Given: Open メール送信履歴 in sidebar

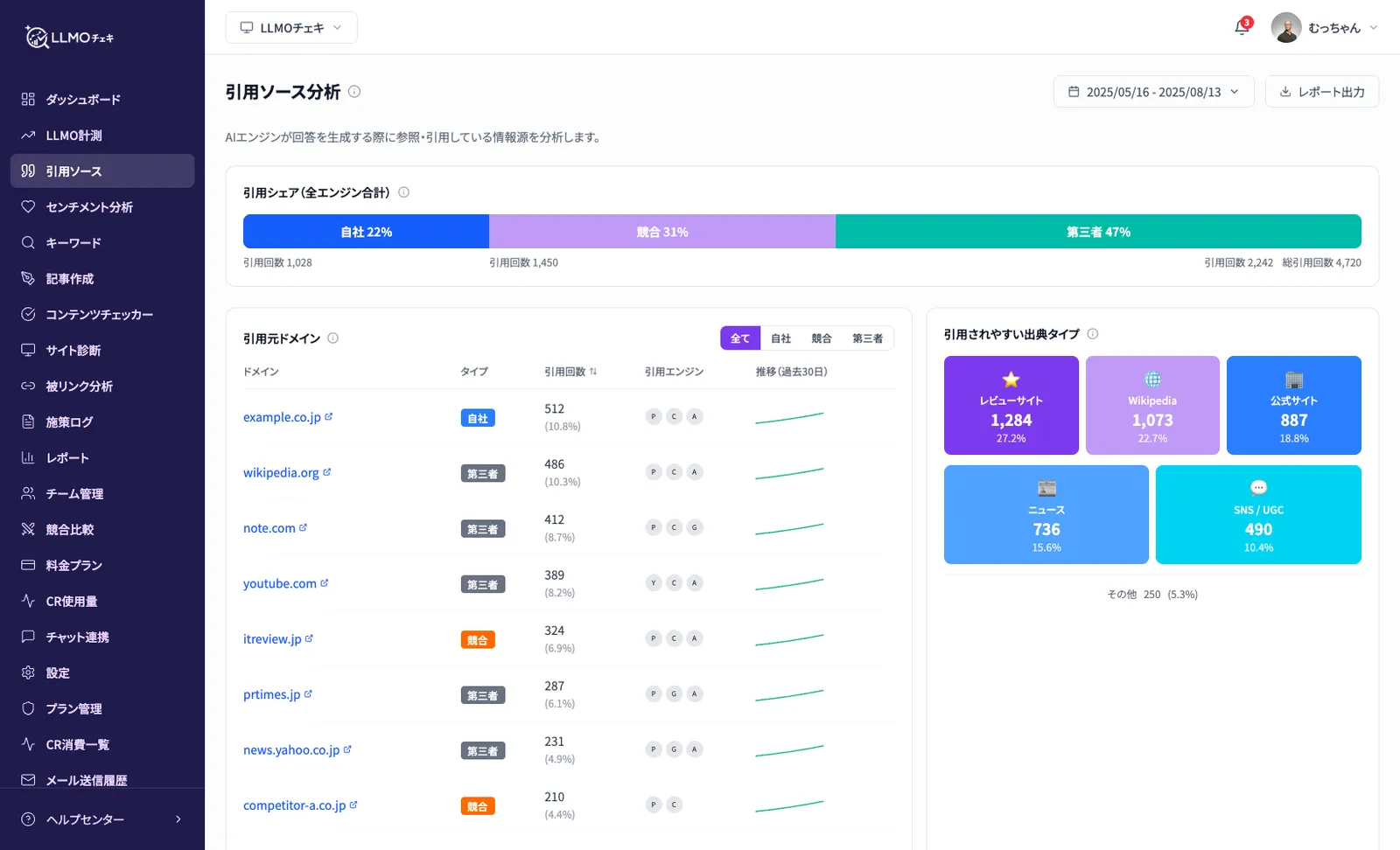Looking at the screenshot, I should click(102, 780).
